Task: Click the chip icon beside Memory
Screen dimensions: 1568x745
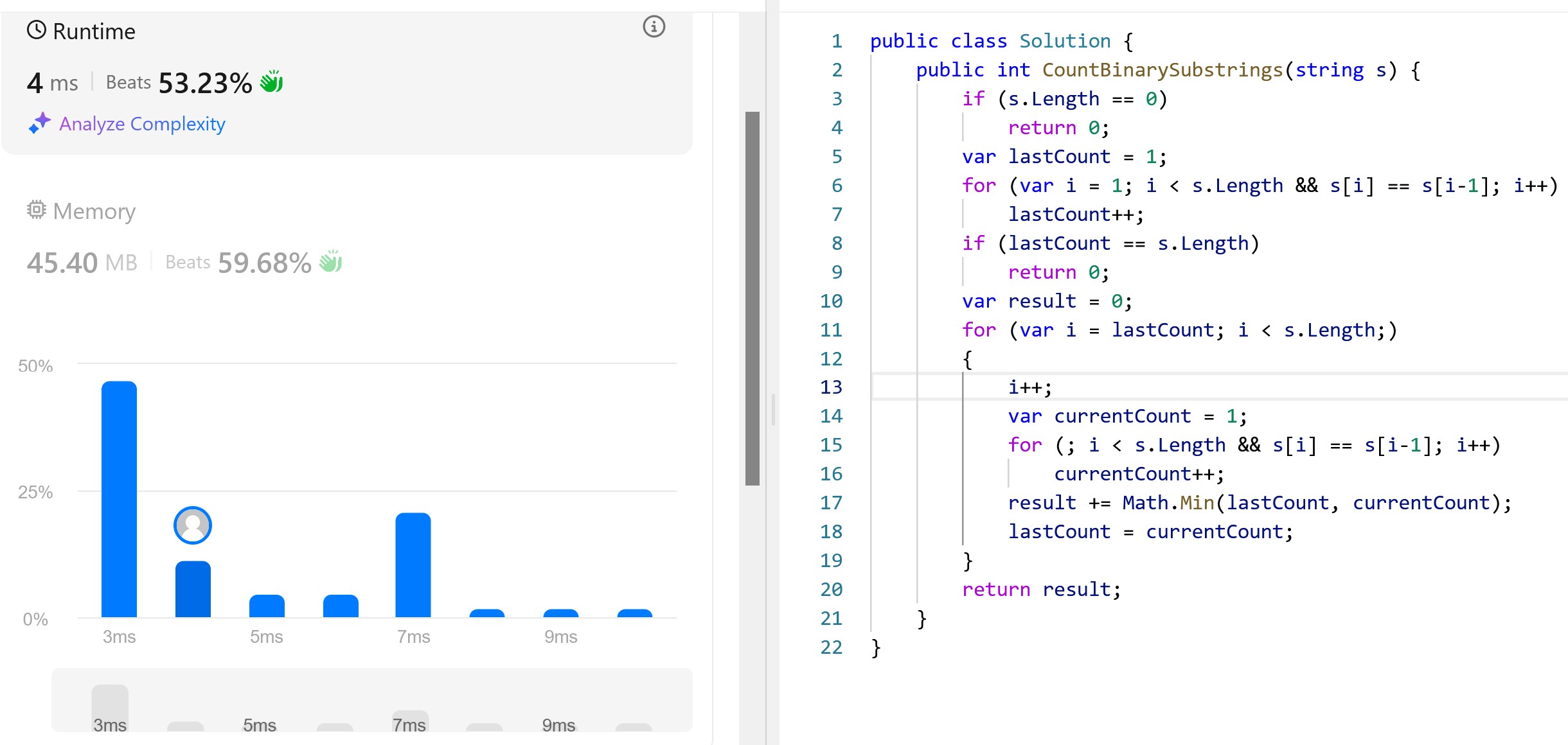Action: 36,210
